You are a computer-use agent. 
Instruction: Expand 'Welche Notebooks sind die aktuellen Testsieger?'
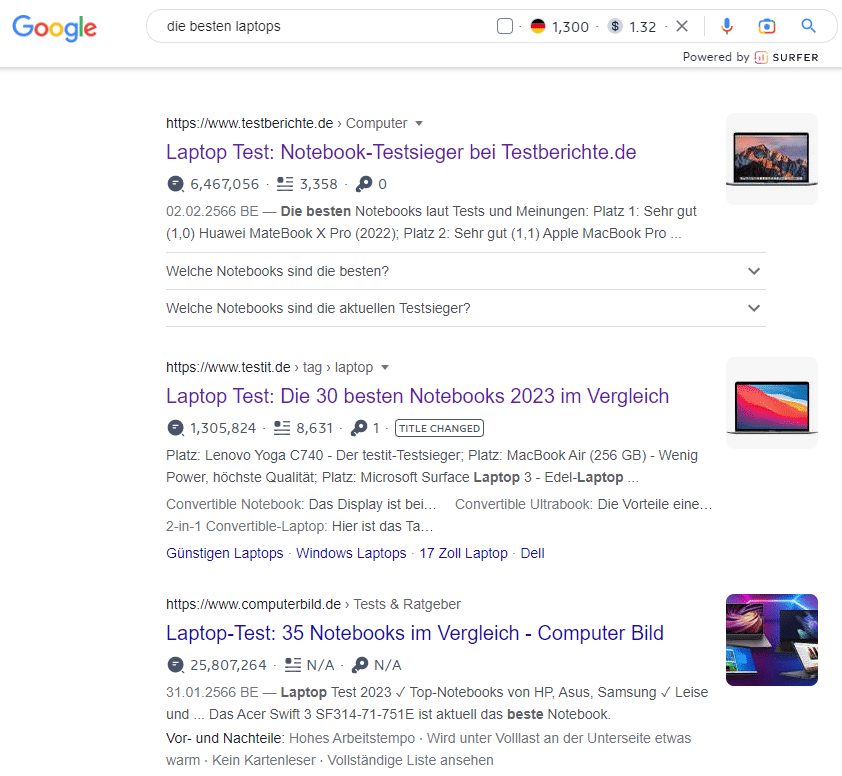[466, 308]
